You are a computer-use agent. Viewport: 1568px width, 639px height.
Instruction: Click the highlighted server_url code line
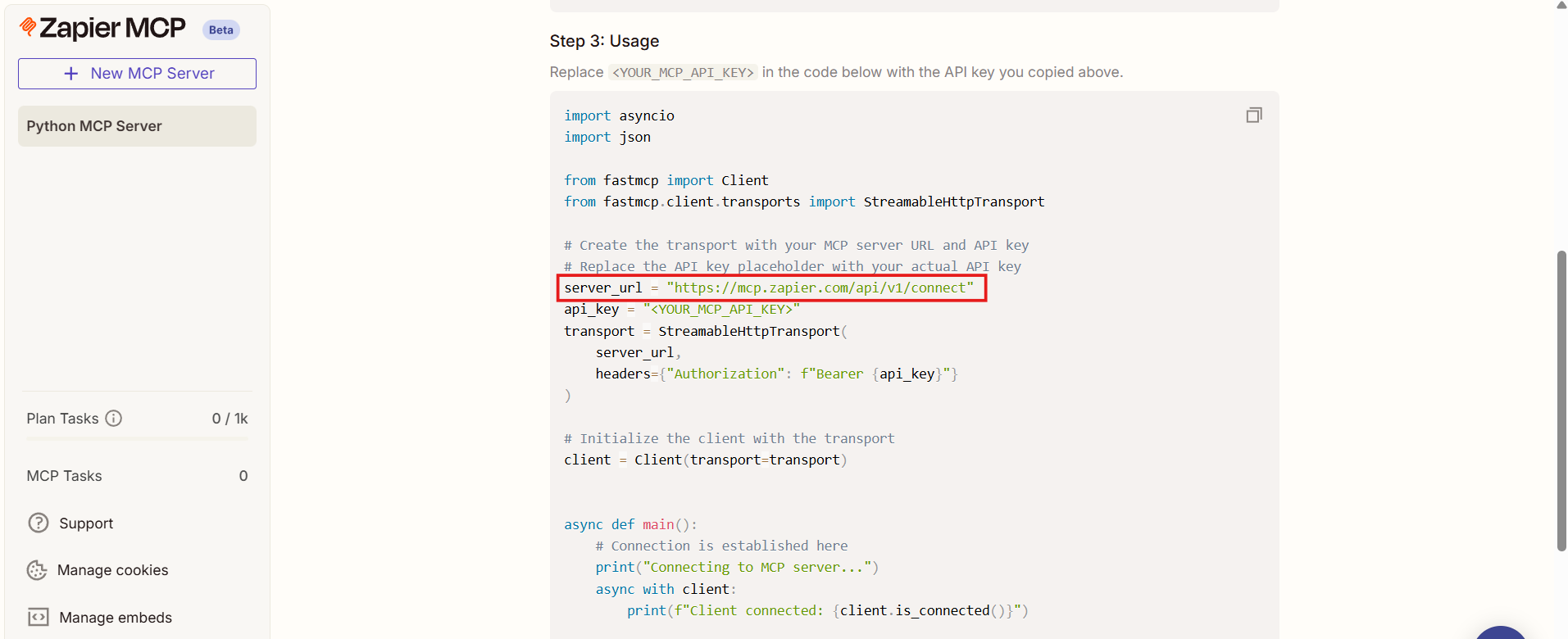coord(770,288)
